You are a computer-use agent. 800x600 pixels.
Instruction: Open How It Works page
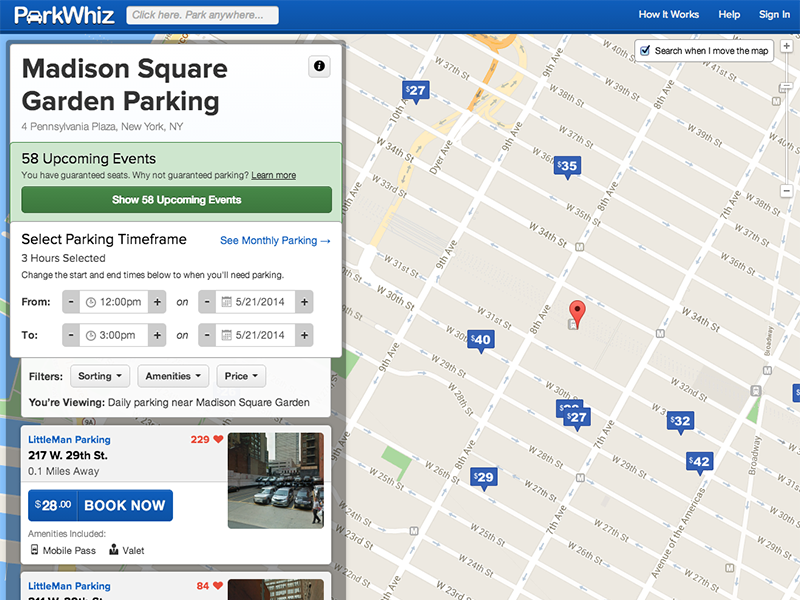point(668,15)
